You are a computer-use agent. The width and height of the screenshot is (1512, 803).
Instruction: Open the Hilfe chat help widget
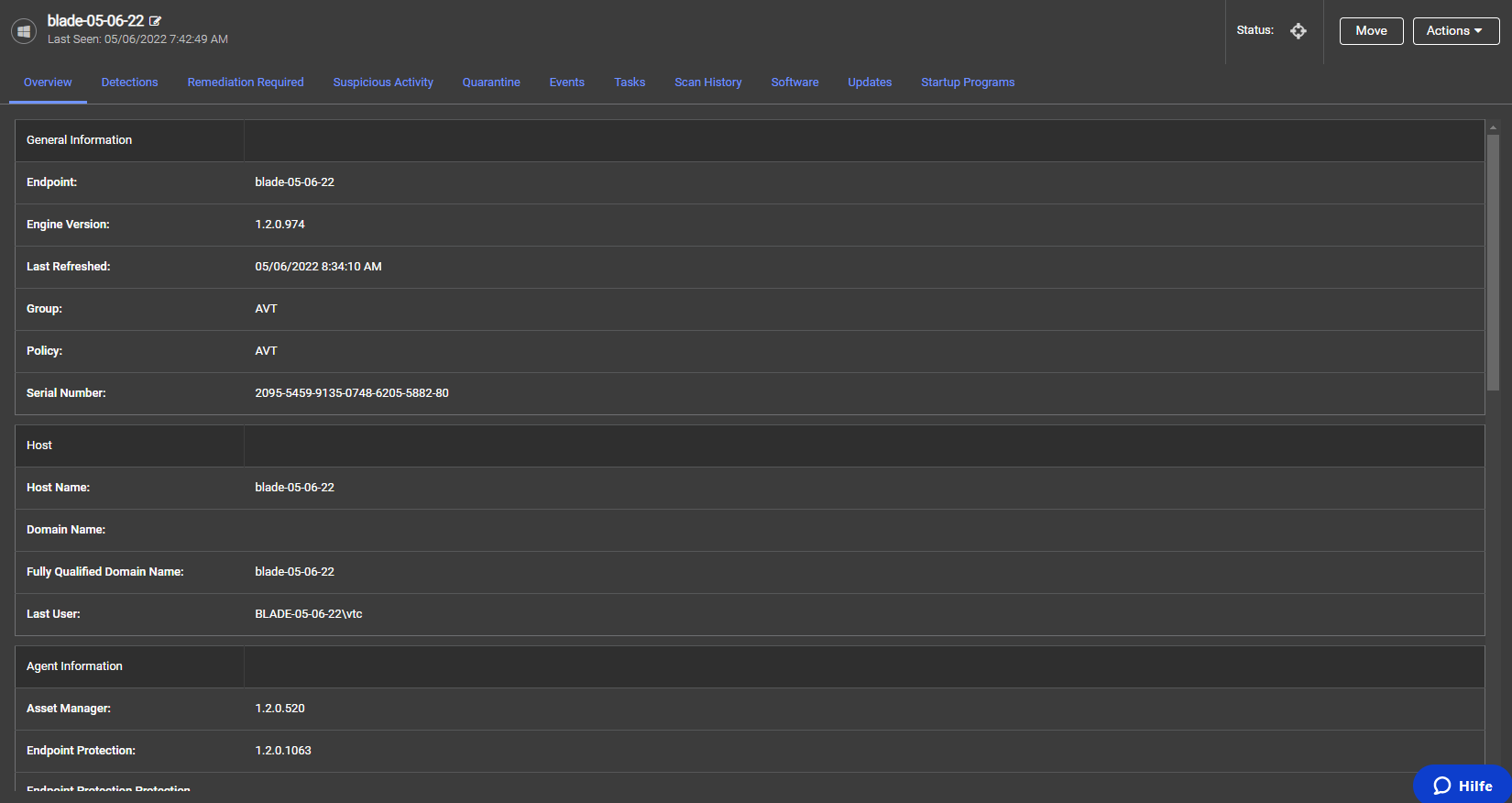tap(1463, 785)
